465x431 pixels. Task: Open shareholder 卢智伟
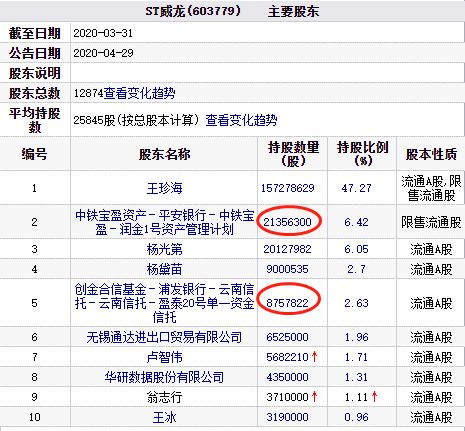[164, 357]
